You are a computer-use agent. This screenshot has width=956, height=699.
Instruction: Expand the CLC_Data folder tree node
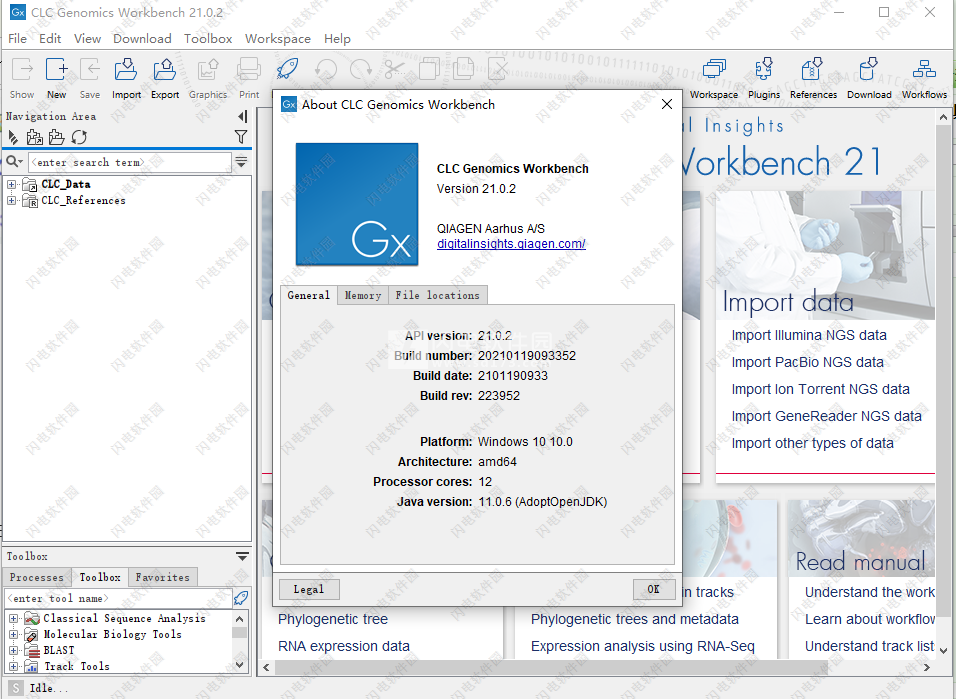pos(12,184)
